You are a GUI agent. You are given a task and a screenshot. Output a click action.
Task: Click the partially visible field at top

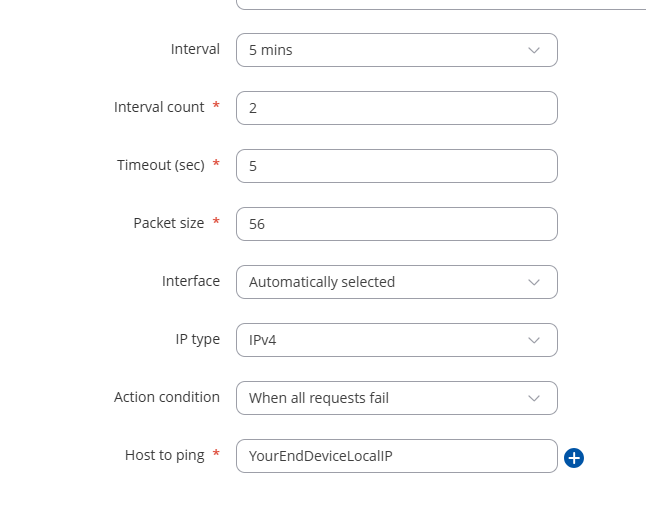coord(441,5)
